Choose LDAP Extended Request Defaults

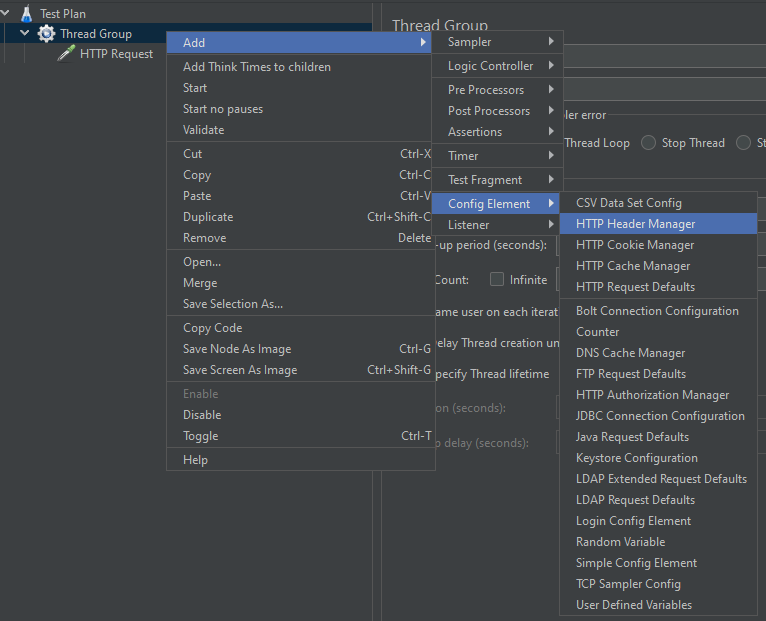tap(658, 479)
